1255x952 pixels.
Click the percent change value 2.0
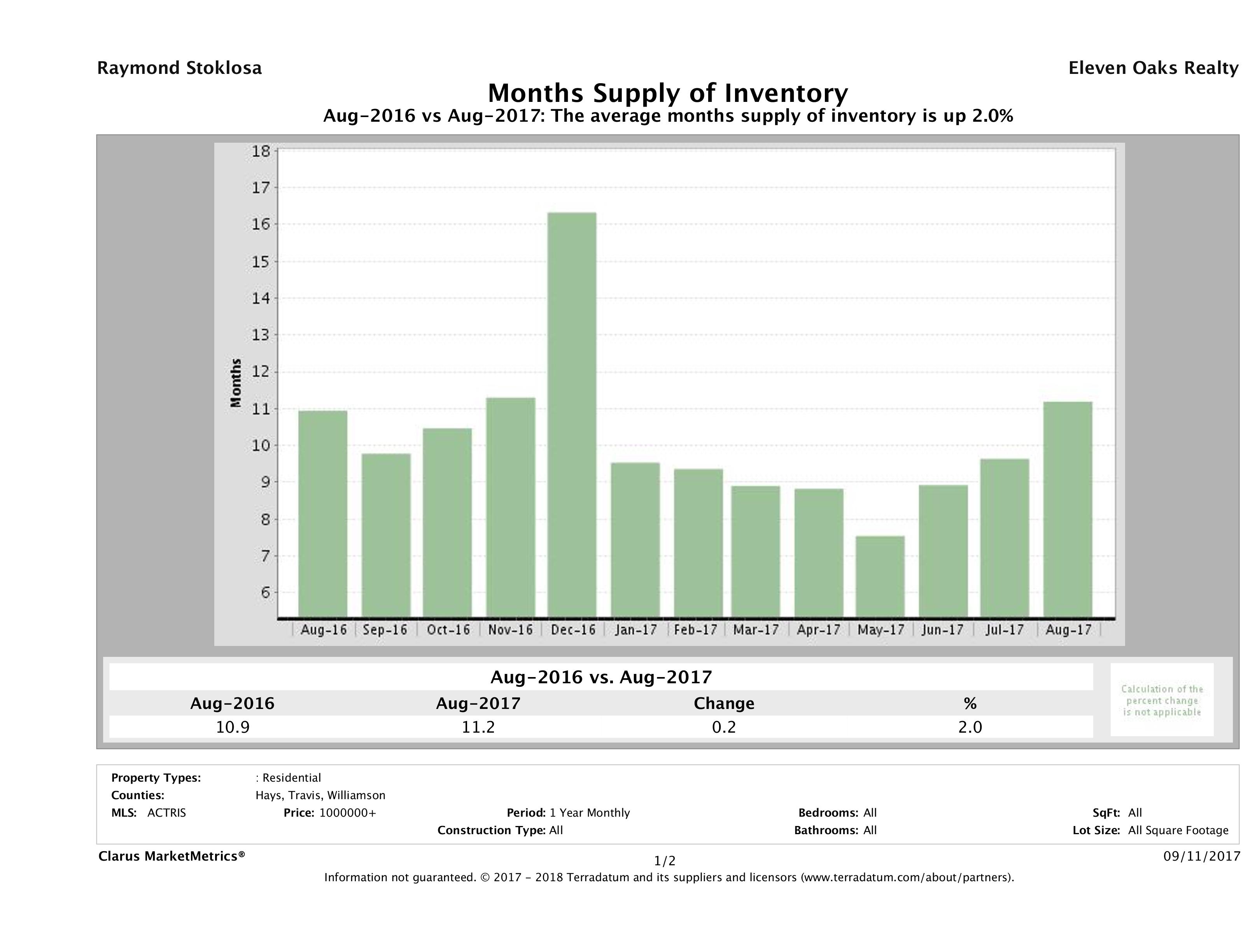click(970, 727)
